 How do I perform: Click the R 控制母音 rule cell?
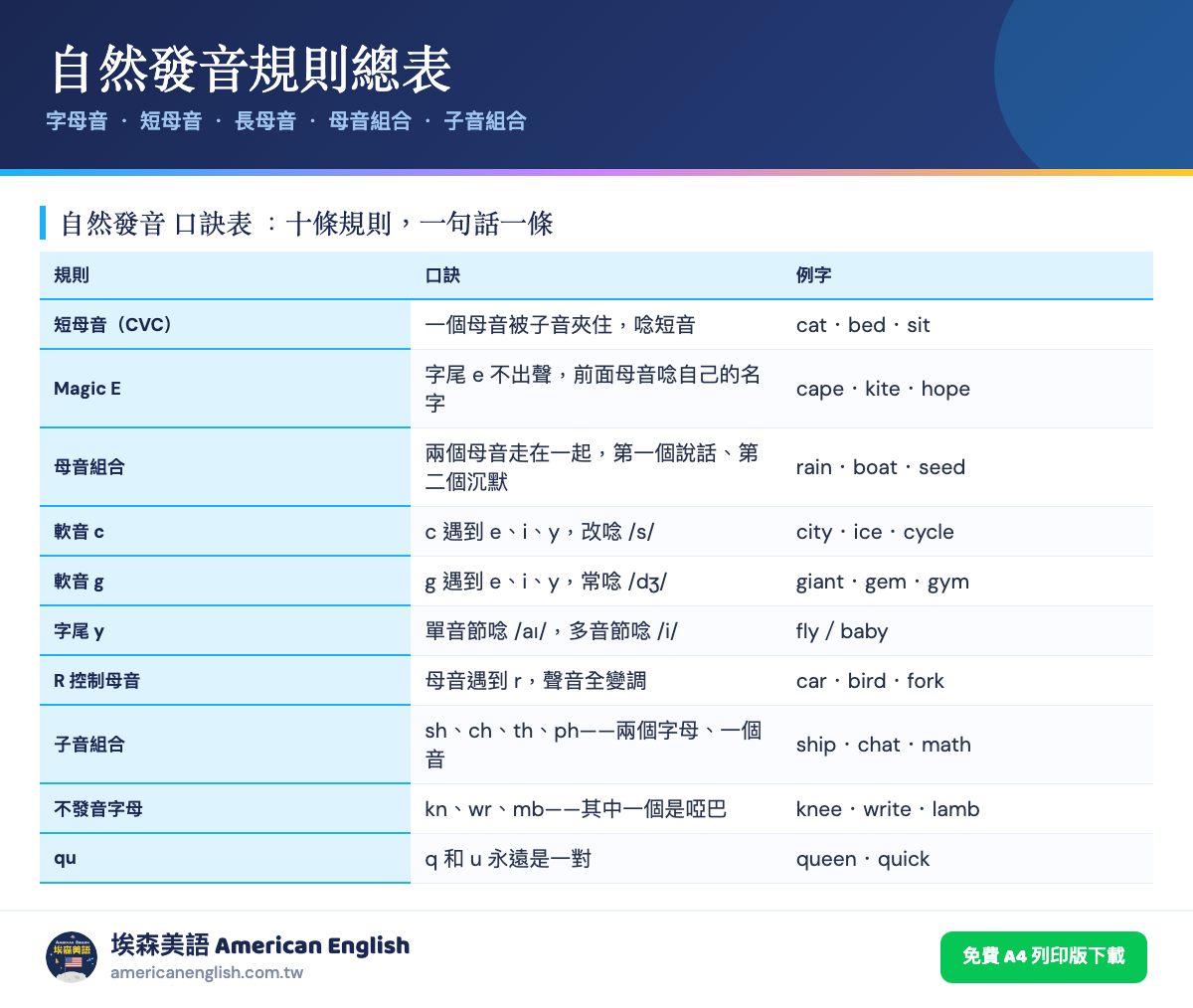[225, 681]
